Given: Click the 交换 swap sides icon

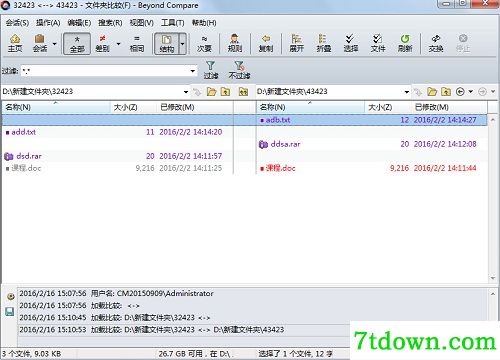Looking at the screenshot, I should point(436,43).
